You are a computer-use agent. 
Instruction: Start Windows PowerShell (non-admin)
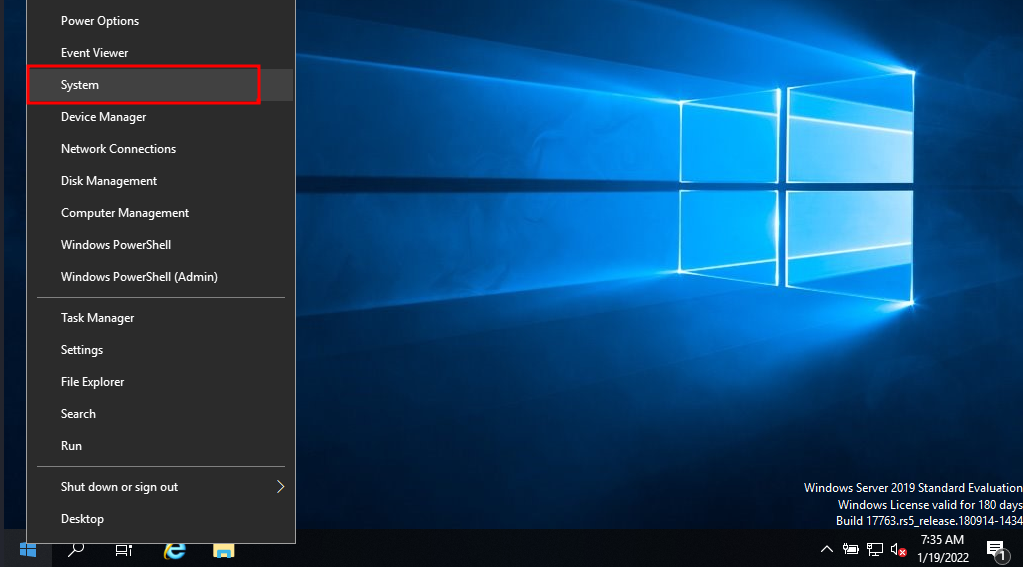[160, 245]
